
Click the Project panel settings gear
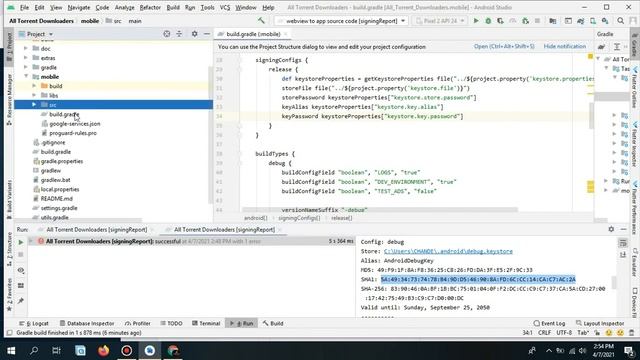tap(194, 34)
